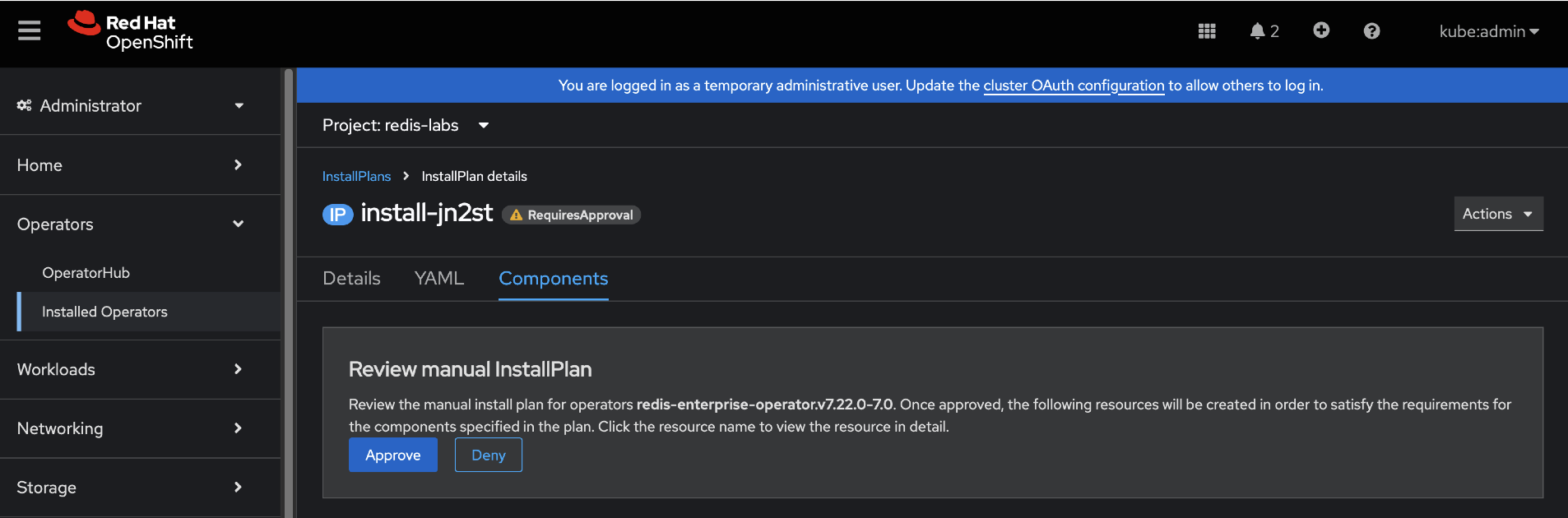Screen dimensions: 1568x518
Task: Open the help question mark menu
Action: pyautogui.click(x=1371, y=31)
